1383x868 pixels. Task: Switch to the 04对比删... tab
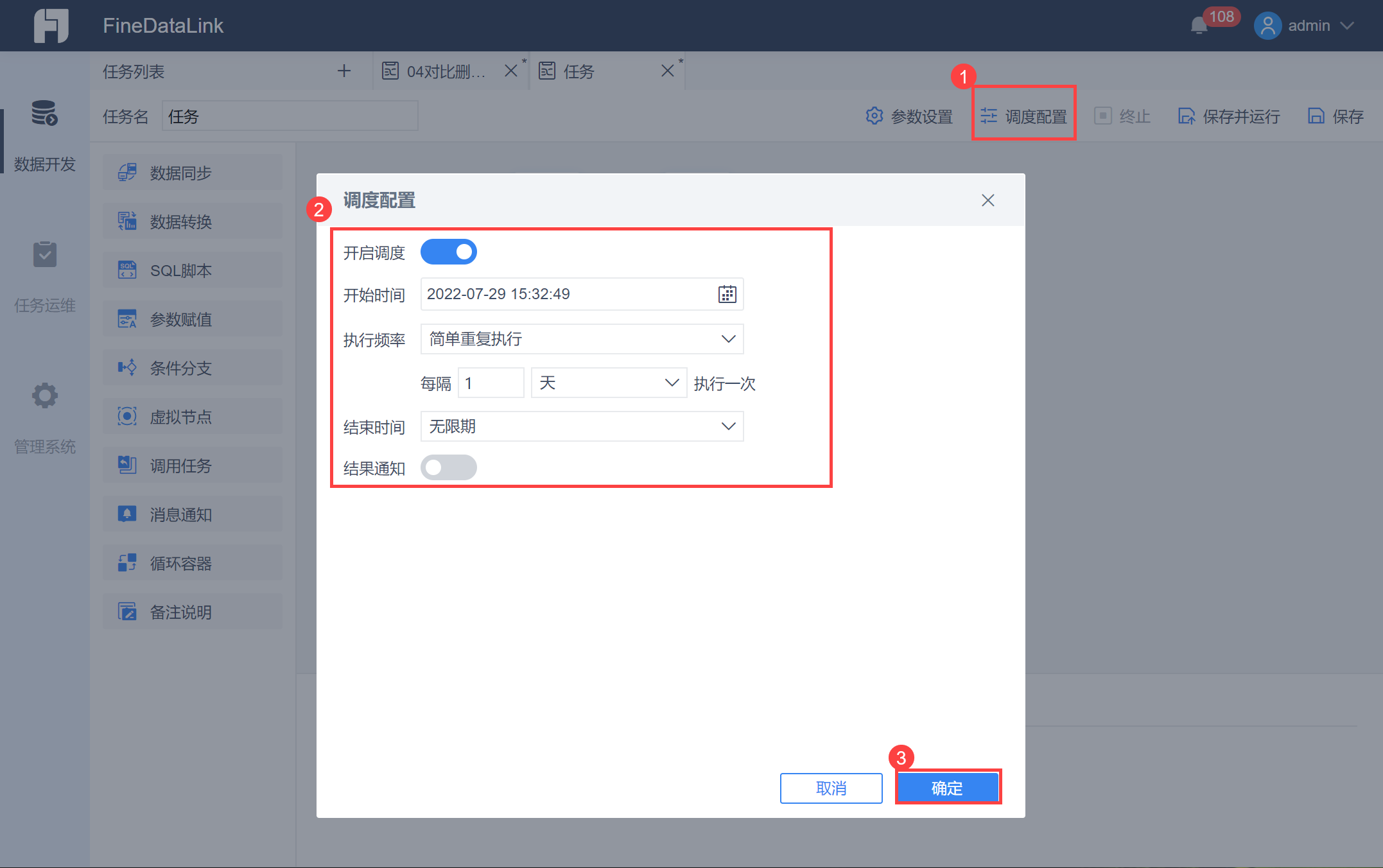[443, 71]
